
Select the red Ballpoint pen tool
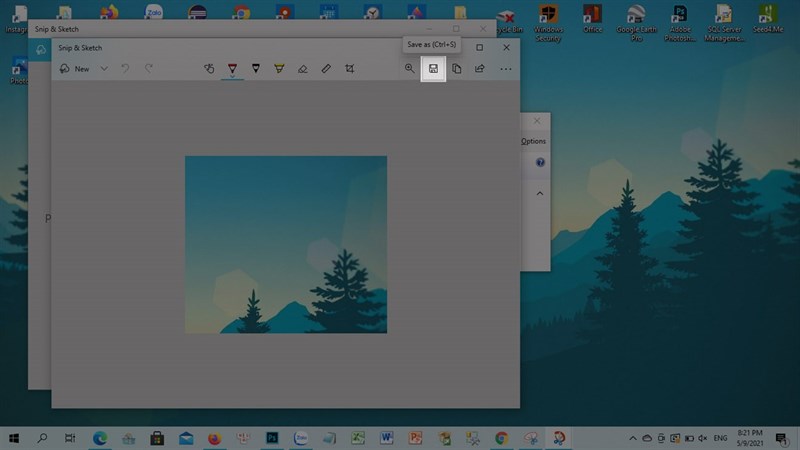coord(232,69)
